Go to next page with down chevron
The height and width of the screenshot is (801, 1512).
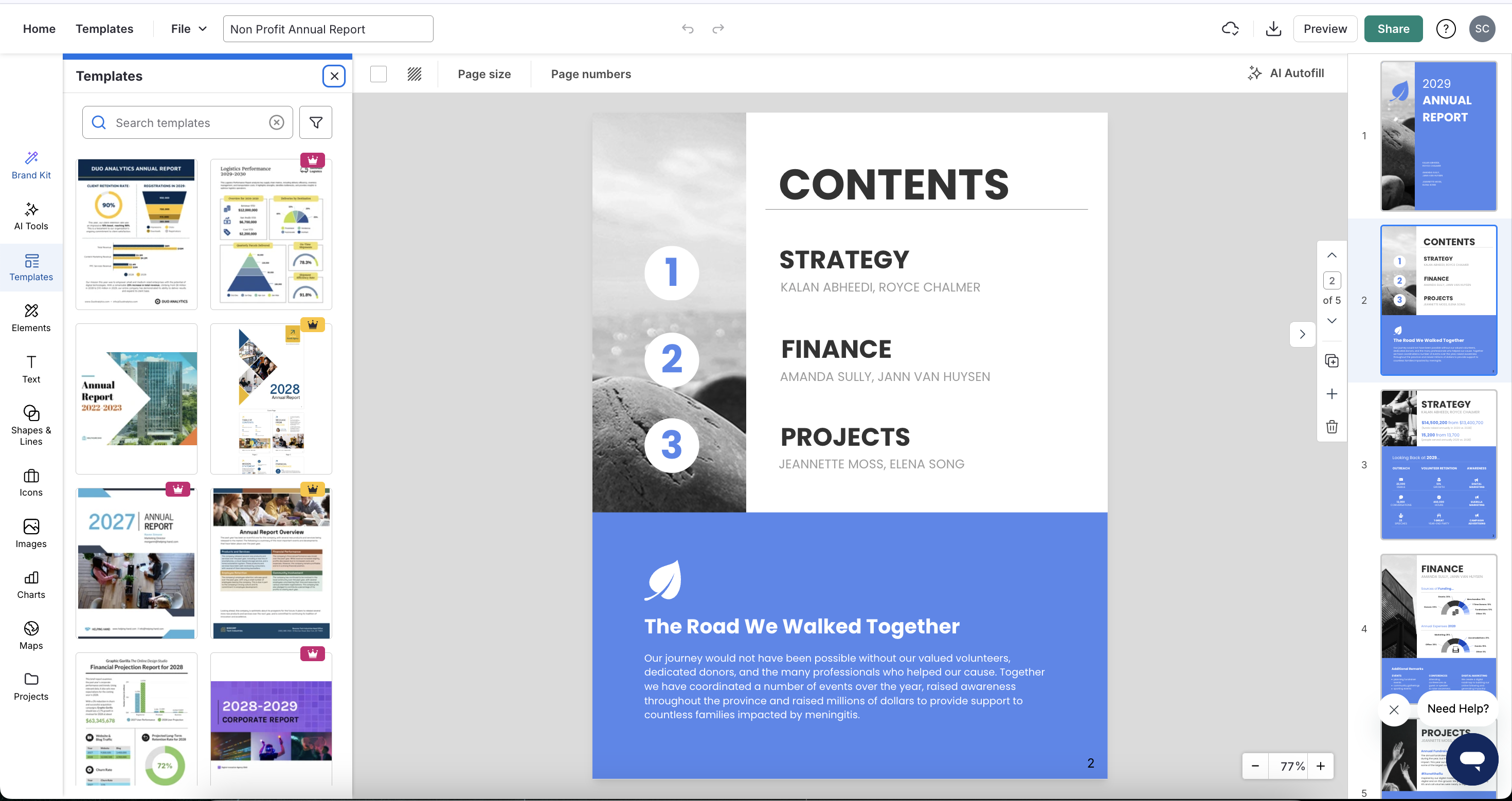pos(1332,321)
